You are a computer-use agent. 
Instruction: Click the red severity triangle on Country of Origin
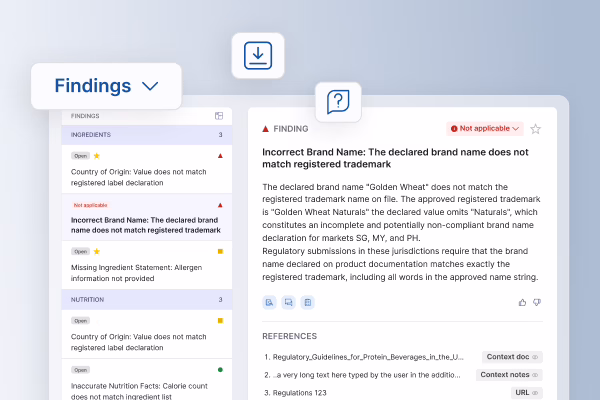point(220,156)
